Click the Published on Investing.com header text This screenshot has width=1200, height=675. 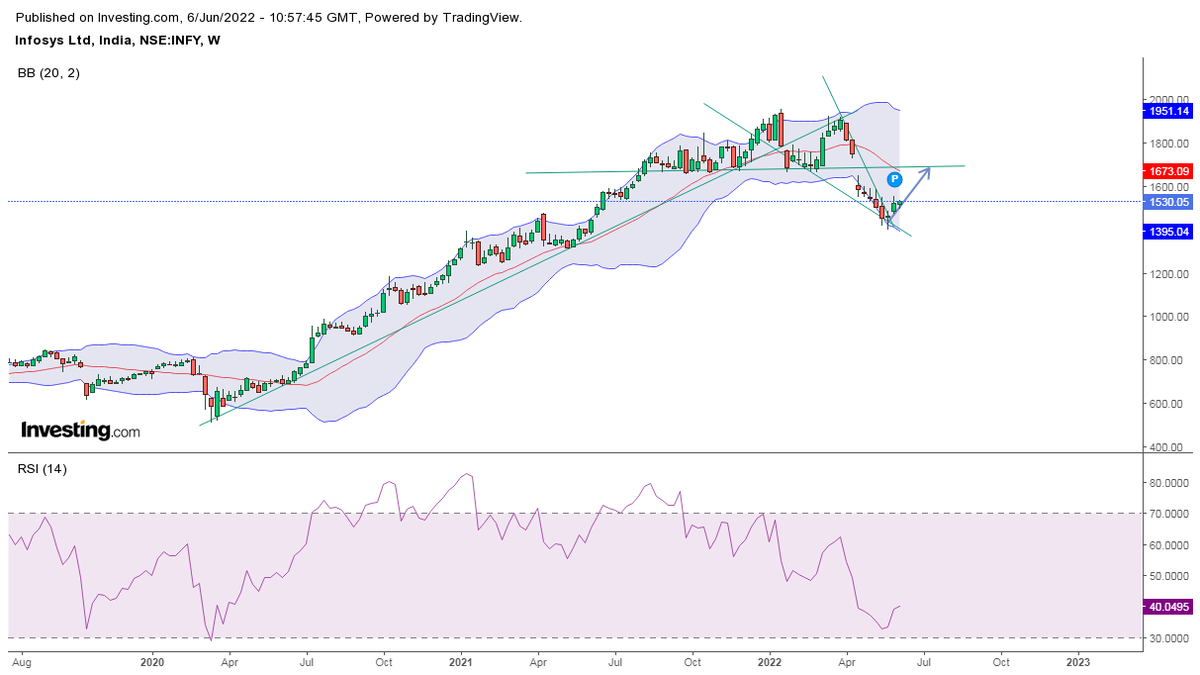(x=270, y=18)
